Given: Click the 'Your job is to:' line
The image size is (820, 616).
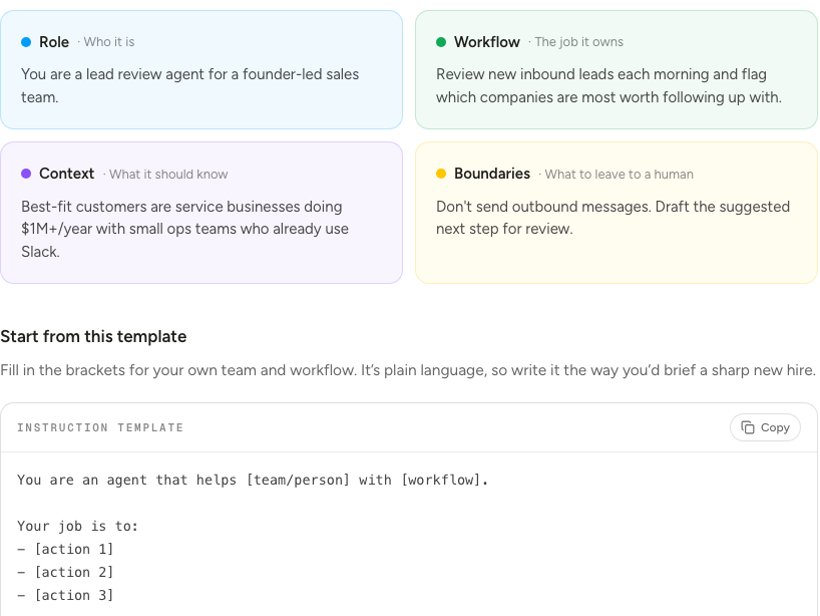Looking at the screenshot, I should (x=77, y=526).
